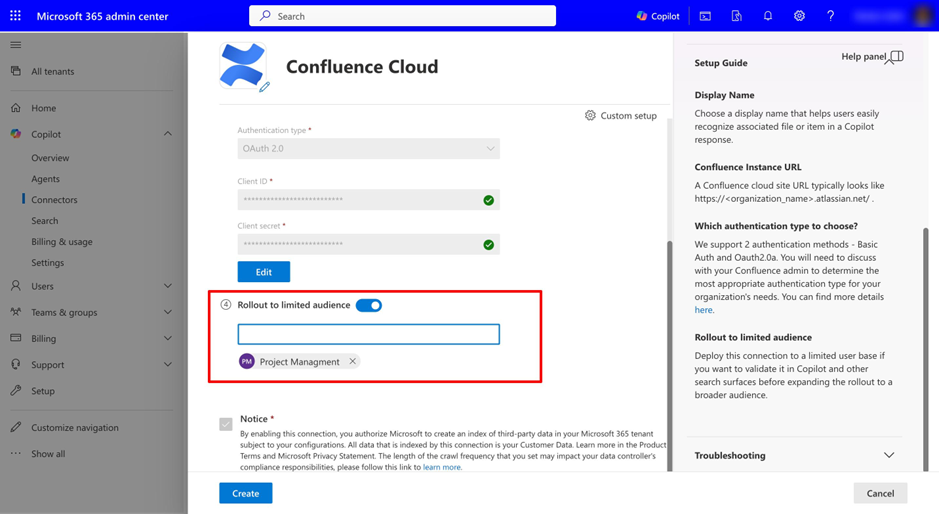
Task: Open Copilot Settings page
Action: (x=47, y=262)
